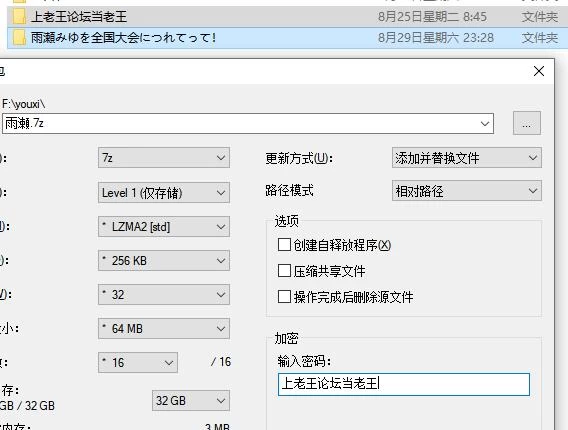Expand archive name history dropdown arrow
The height and width of the screenshot is (430, 568).
point(485,124)
